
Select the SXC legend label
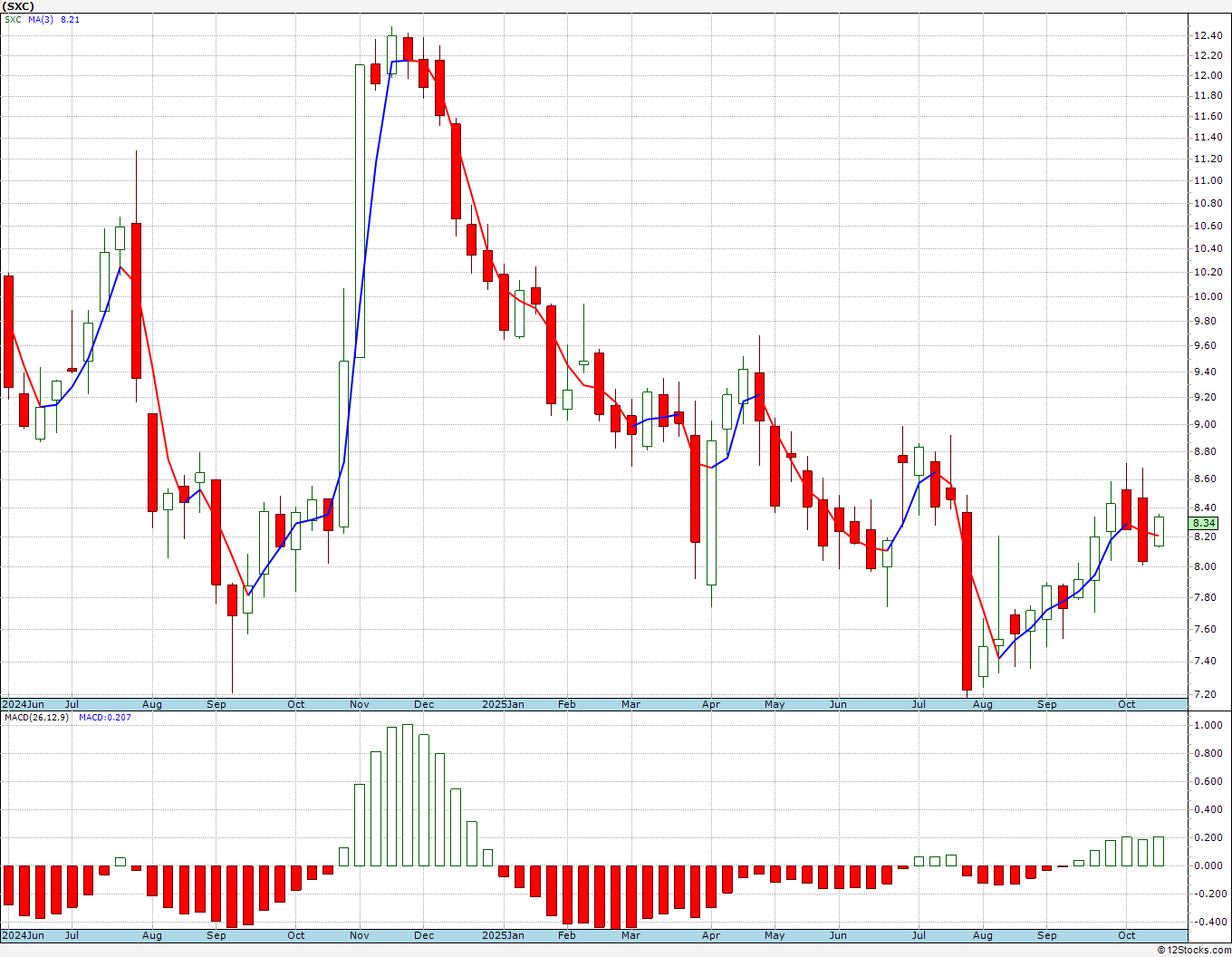point(13,19)
